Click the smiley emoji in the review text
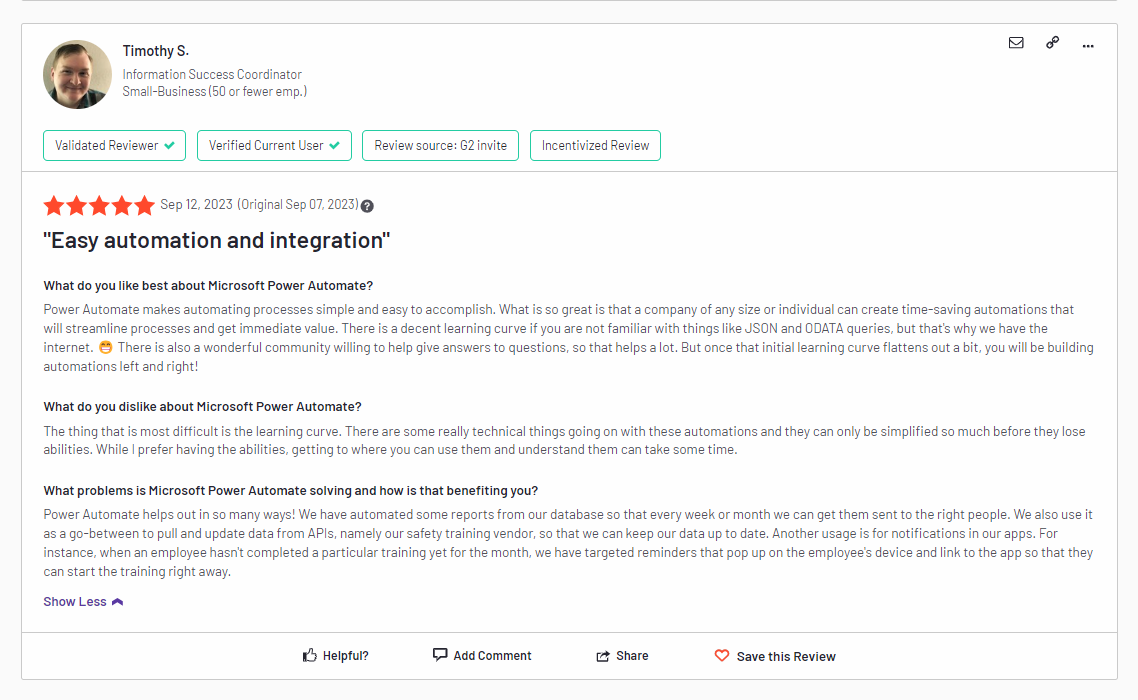This screenshot has height=700, width=1138. [x=106, y=348]
